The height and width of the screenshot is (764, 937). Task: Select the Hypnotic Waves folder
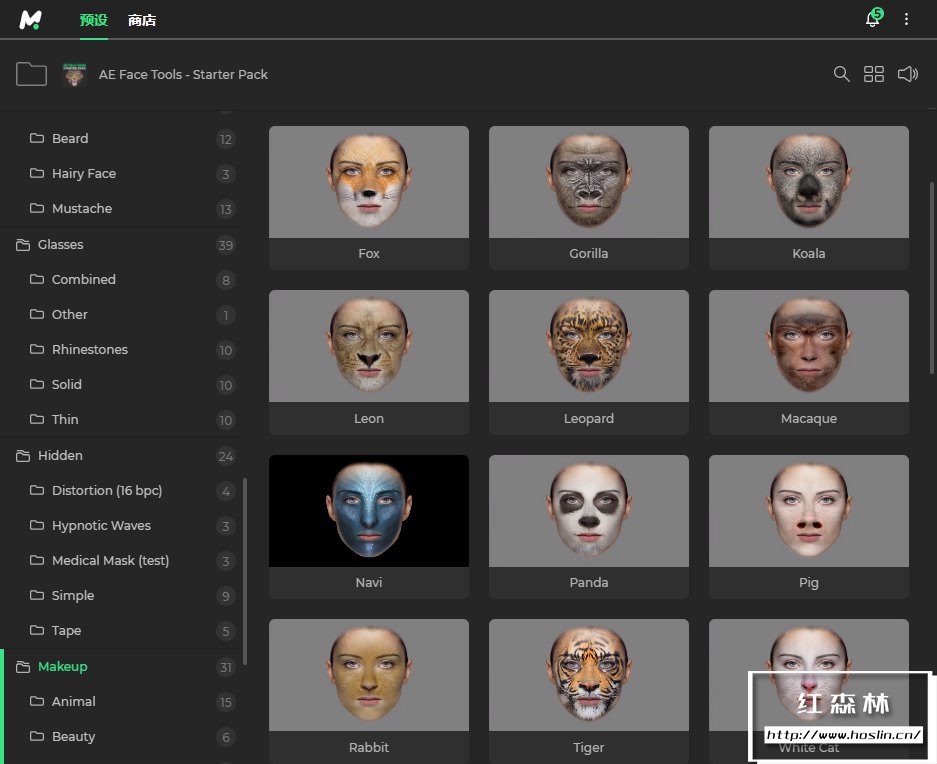(x=100, y=526)
